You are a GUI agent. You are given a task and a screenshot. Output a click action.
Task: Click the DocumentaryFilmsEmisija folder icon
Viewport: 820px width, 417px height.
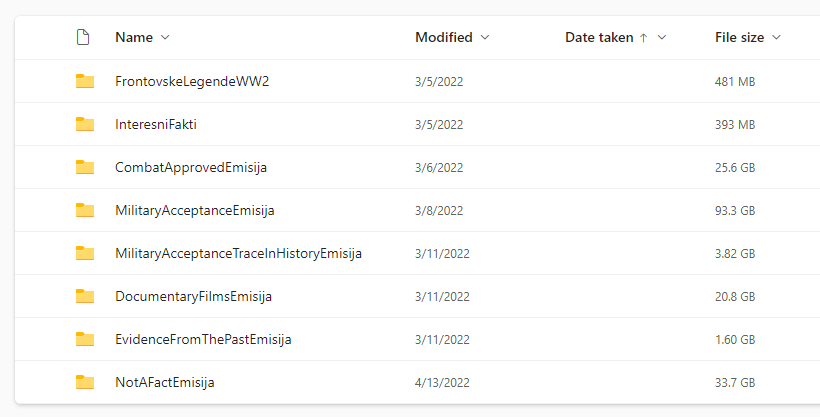point(85,296)
